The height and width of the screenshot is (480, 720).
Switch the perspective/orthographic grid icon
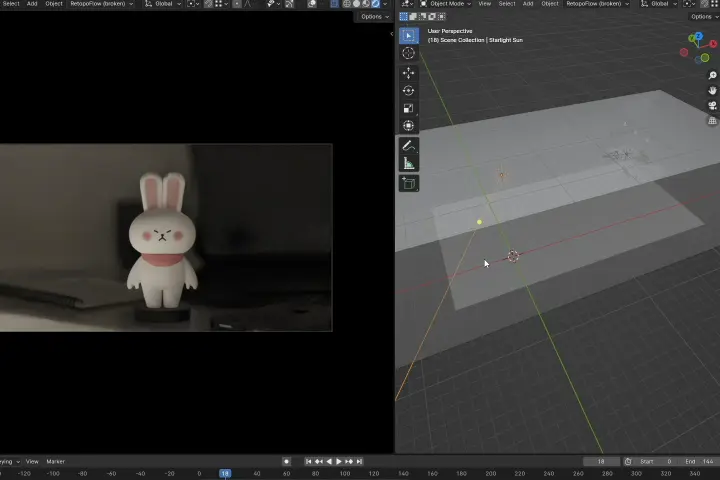click(712, 121)
